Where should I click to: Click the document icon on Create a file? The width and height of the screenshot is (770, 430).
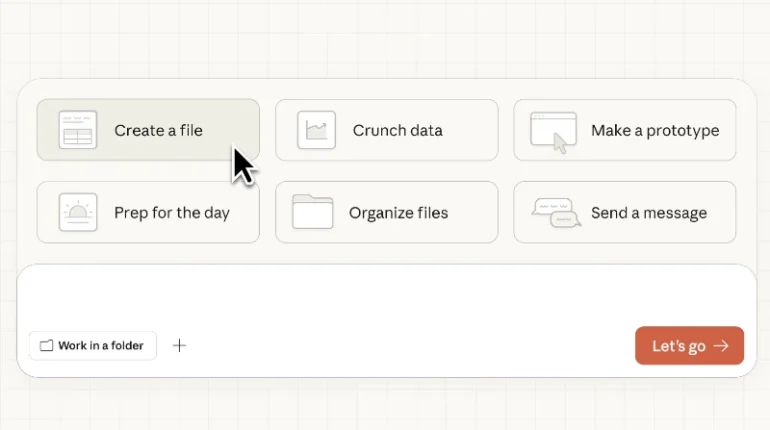pos(77,130)
